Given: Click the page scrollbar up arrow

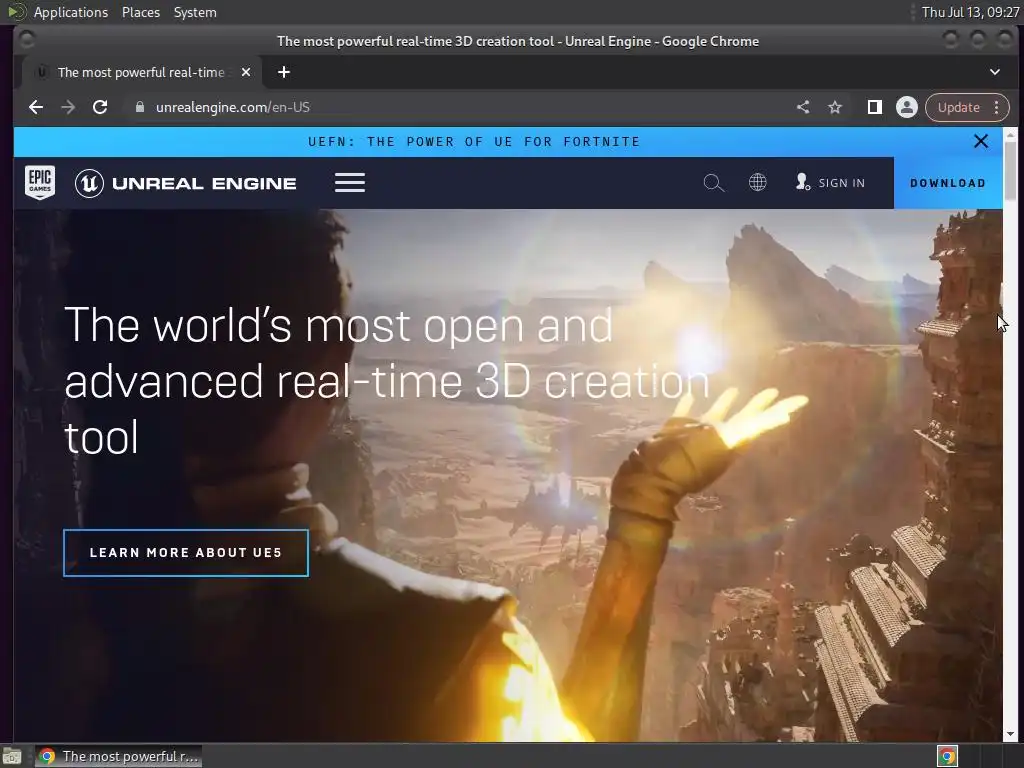Looking at the screenshot, I should point(1010,135).
